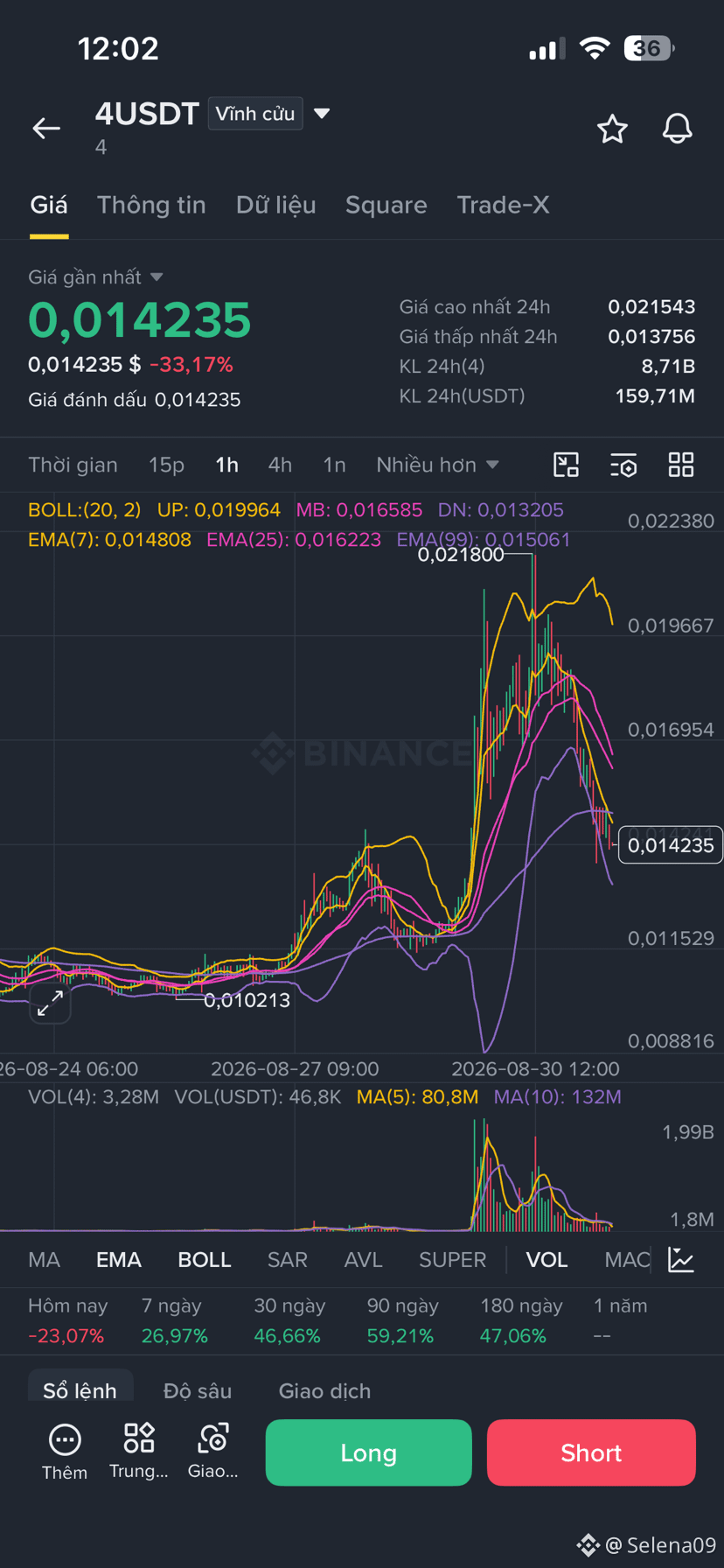Toggle the EMA indicator
This screenshot has height=1568, width=724.
[119, 1259]
